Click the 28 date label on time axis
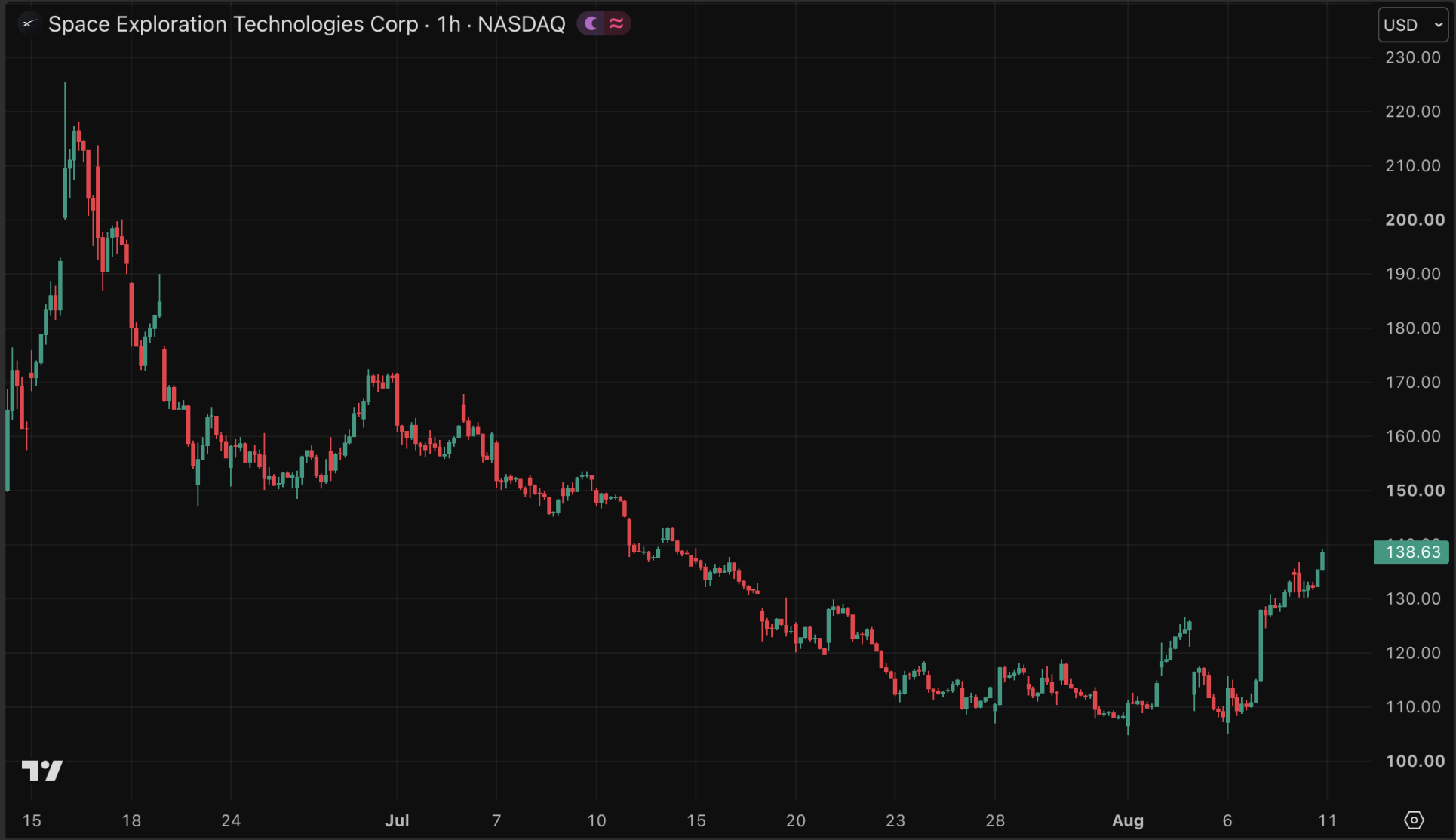 (994, 820)
